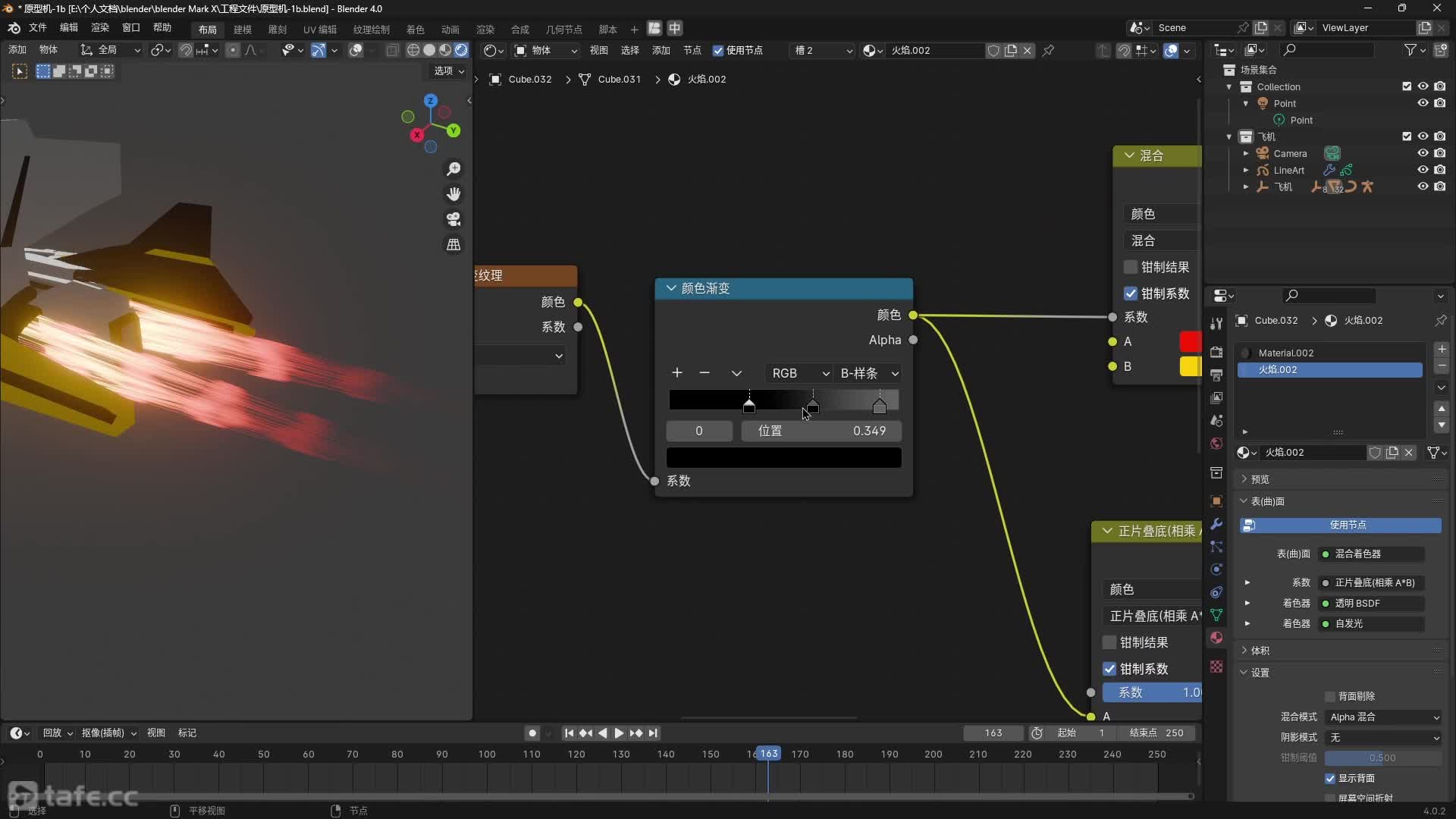Viewport: 1456px width, 819px height.
Task: Uncheck the 显示背面 option
Action: click(1330, 778)
